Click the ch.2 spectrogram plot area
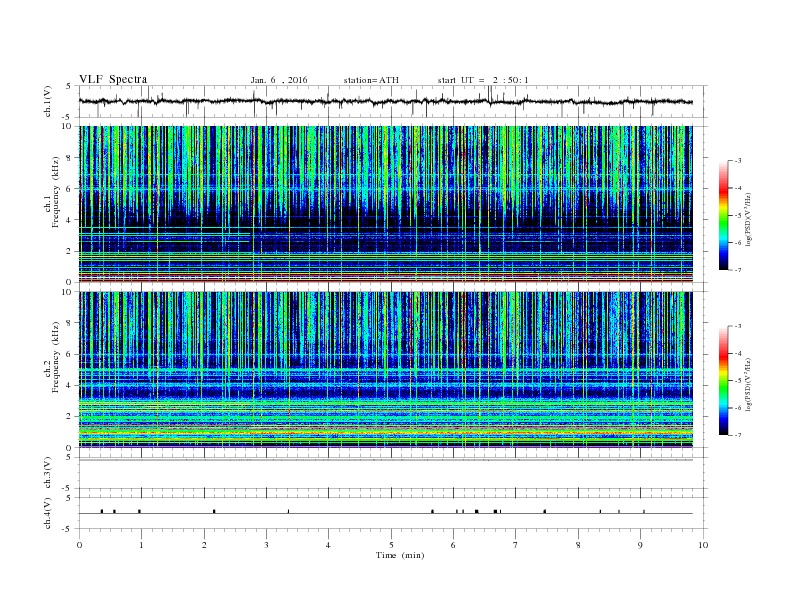Screen dimensions: 792x612 point(386,369)
